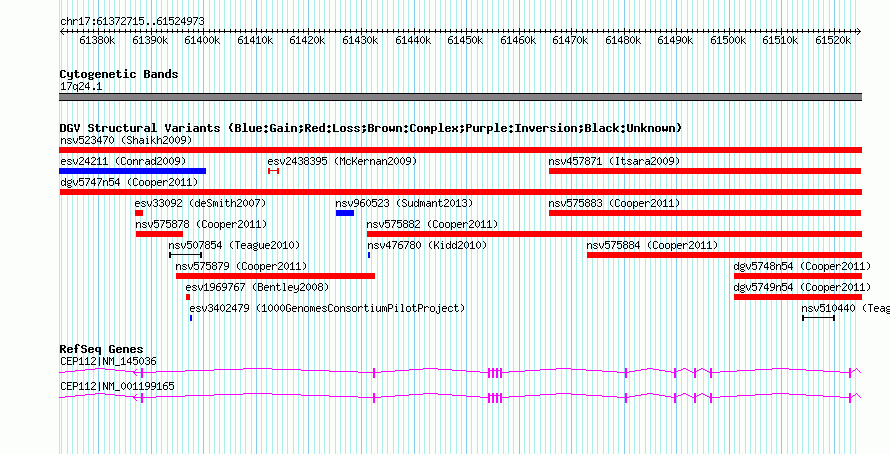Select the small red esv2438395 loss glyph
The image size is (890, 454).
(273, 171)
